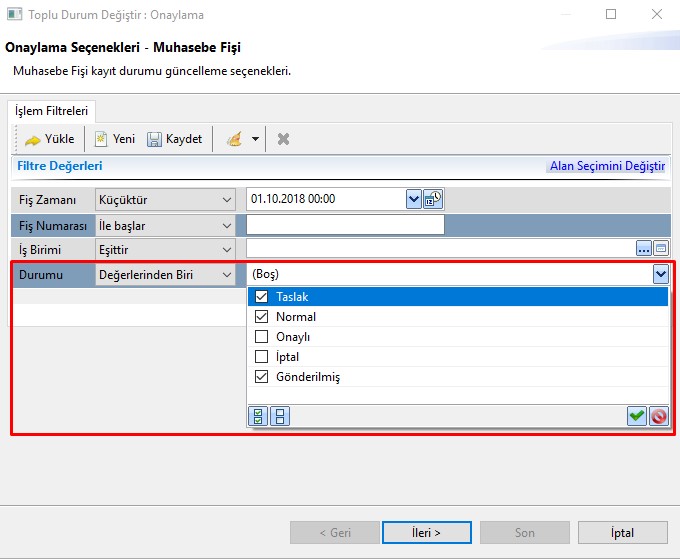The image size is (680, 559).
Task: Click the deselect-all icon in dropdown footer
Action: (280, 417)
